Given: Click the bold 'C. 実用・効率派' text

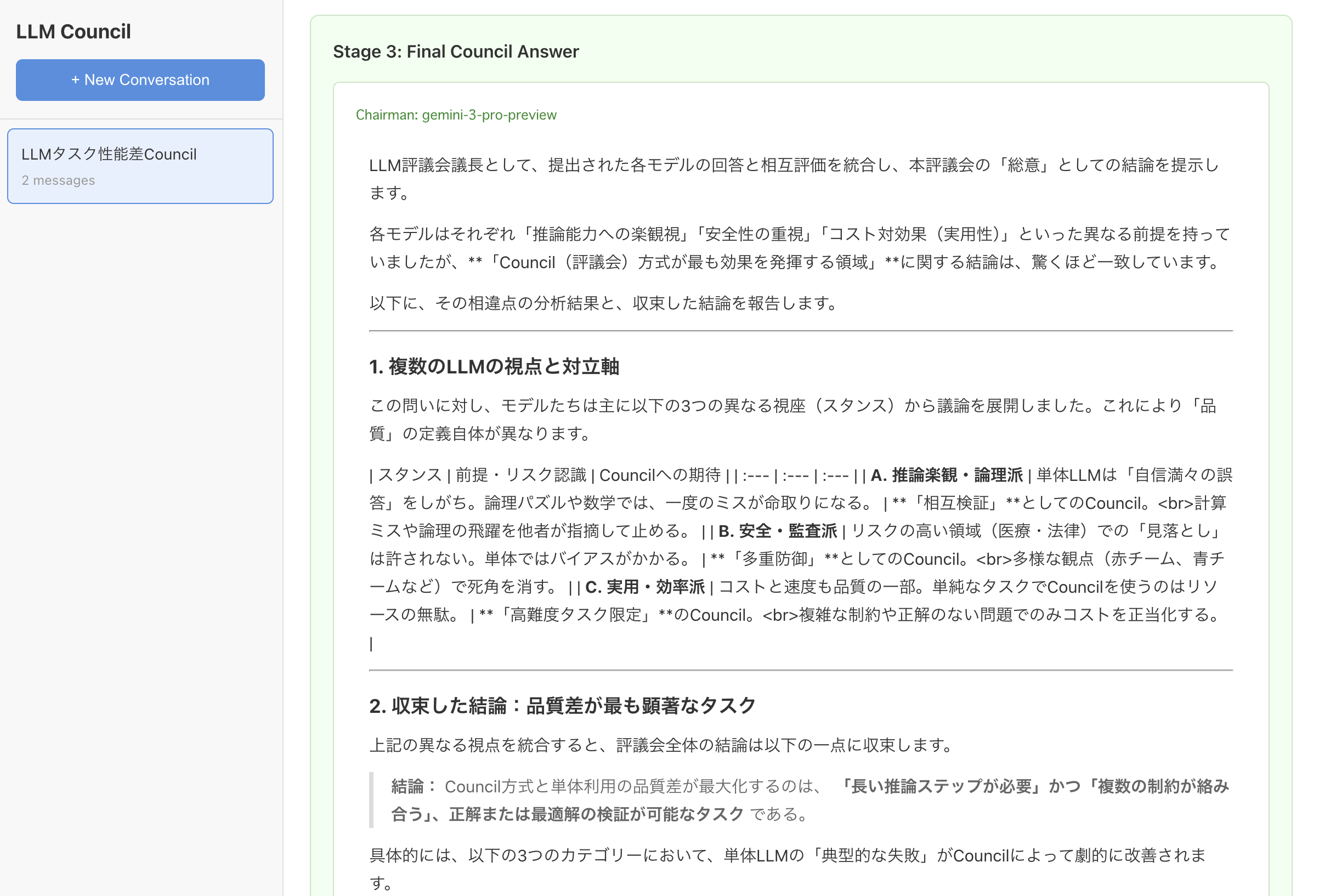Looking at the screenshot, I should (x=645, y=587).
